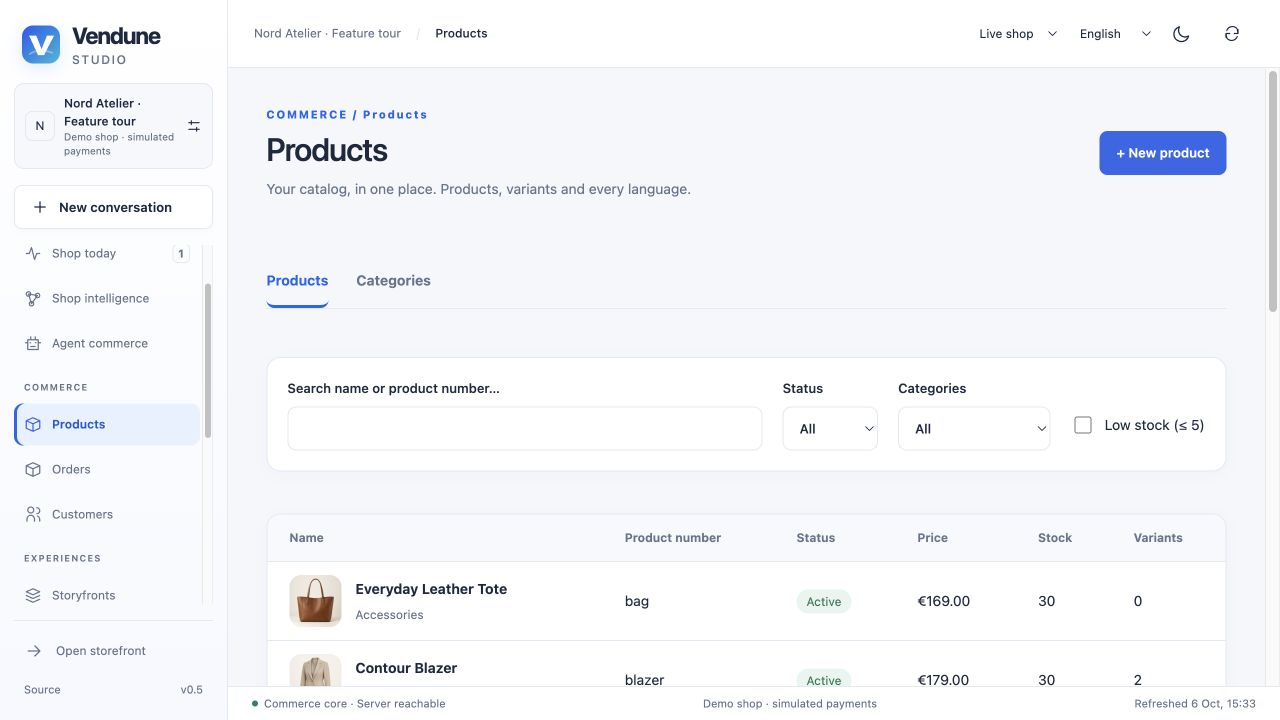The width and height of the screenshot is (1280, 720).
Task: Open Everyday Leather Tote product name
Action: [x=431, y=589]
